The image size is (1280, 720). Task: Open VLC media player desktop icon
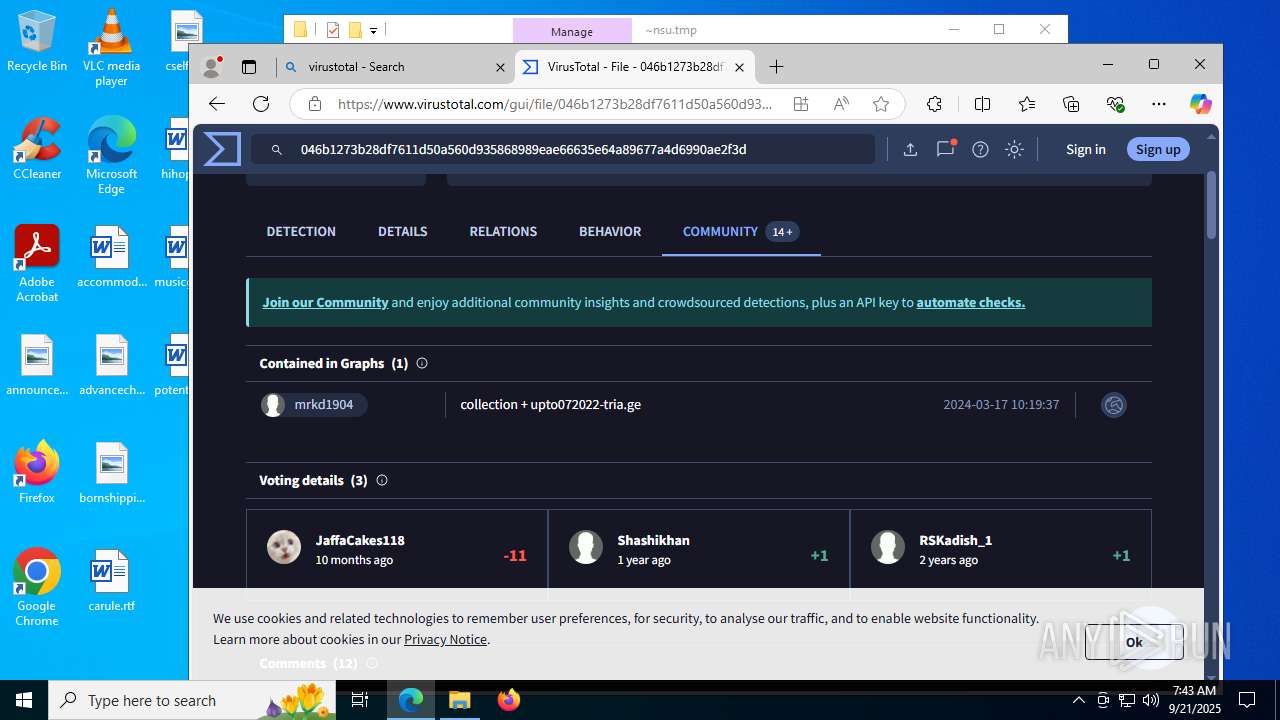[111, 48]
